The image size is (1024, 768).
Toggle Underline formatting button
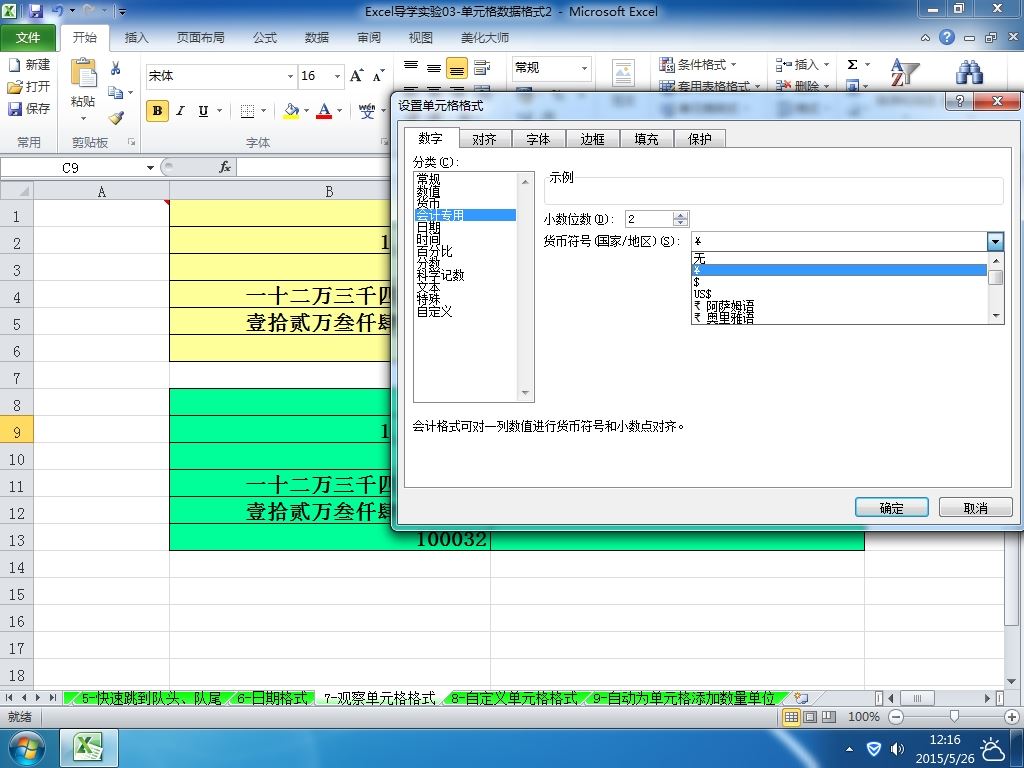pos(203,111)
